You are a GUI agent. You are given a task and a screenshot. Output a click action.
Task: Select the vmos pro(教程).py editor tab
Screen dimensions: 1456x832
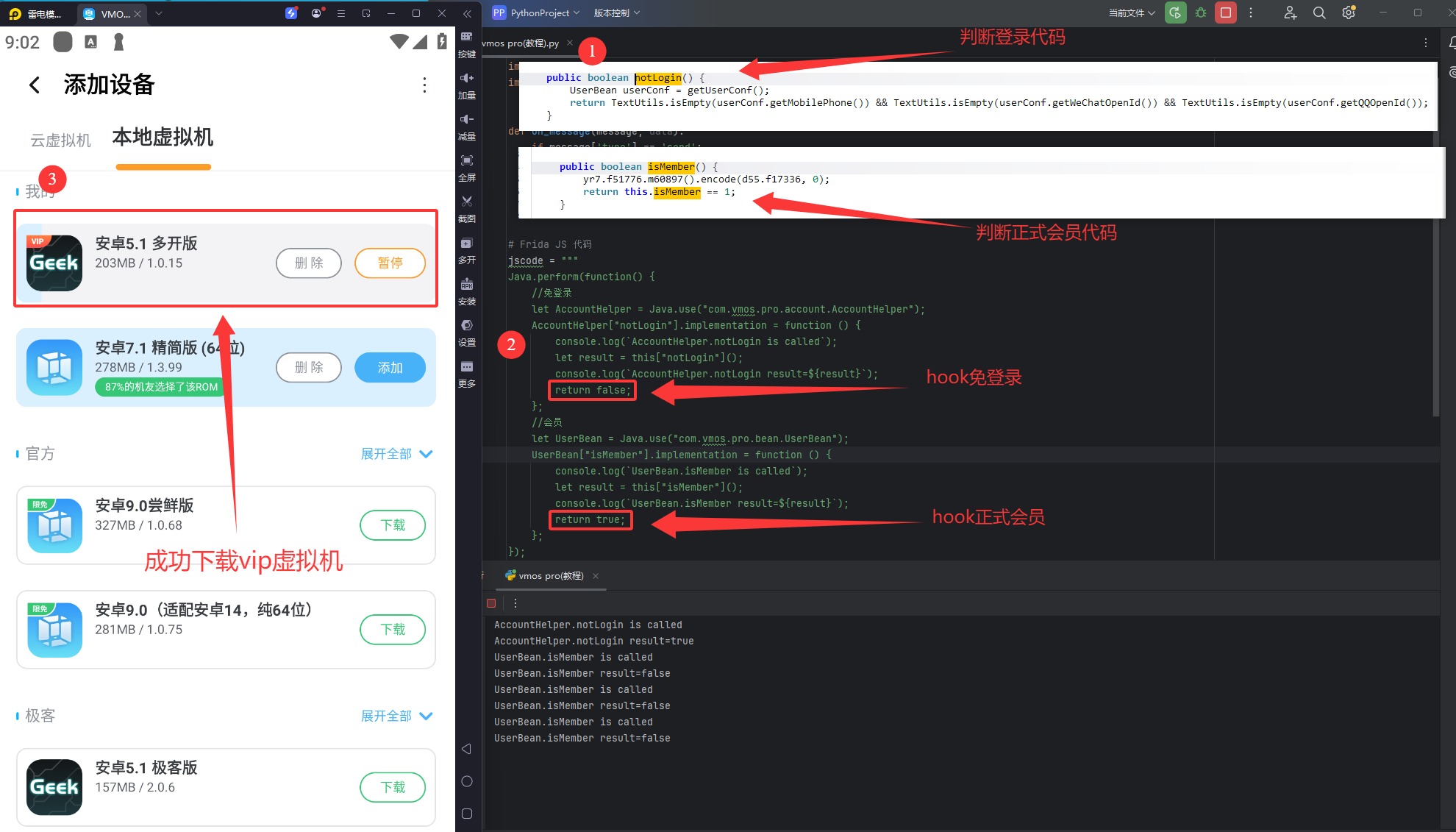click(x=521, y=43)
